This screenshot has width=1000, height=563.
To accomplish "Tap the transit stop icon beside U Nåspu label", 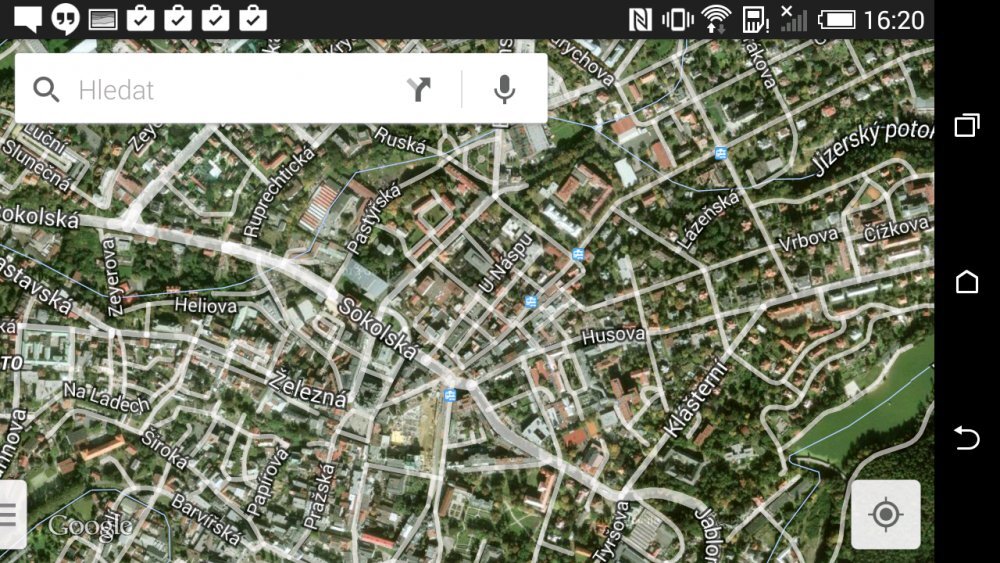I will pos(531,301).
